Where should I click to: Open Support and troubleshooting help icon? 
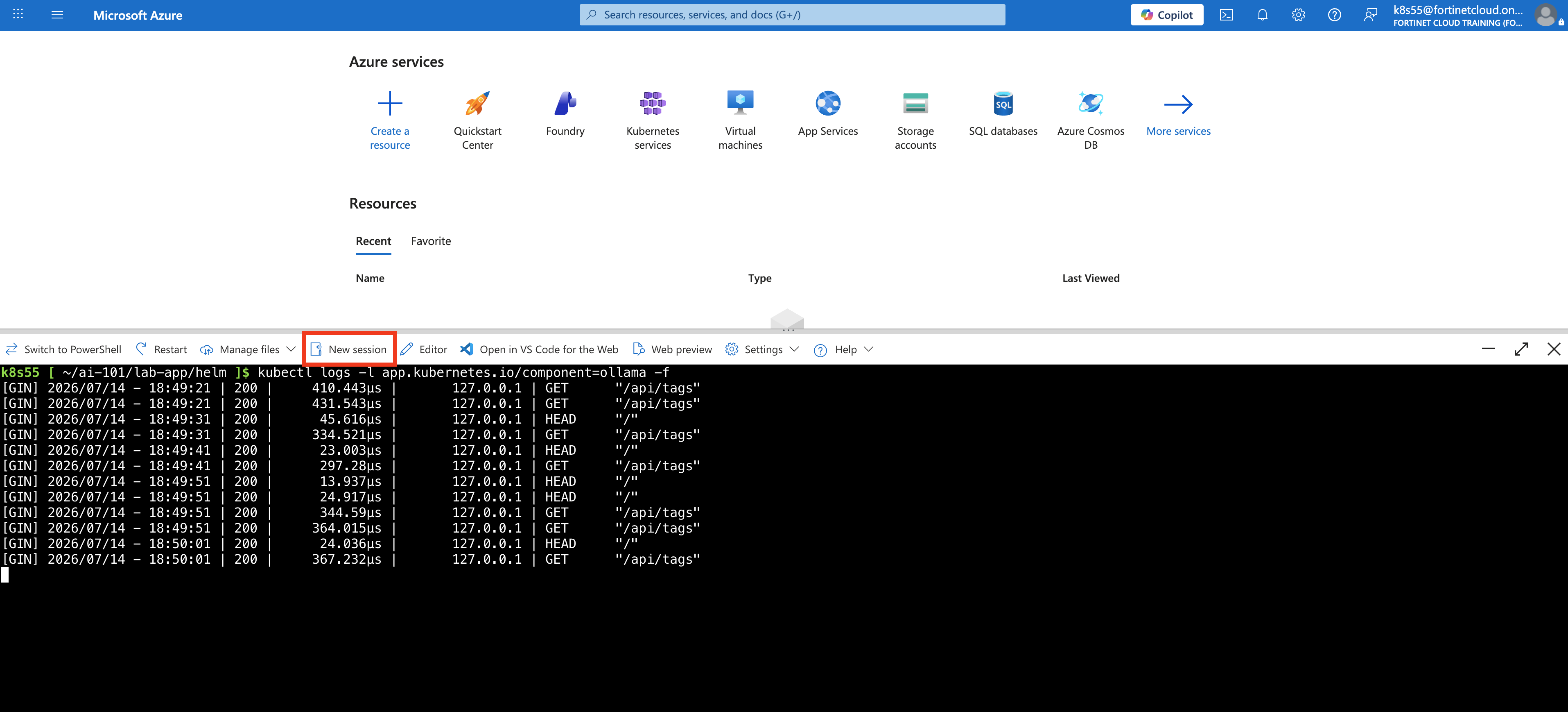[1334, 15]
